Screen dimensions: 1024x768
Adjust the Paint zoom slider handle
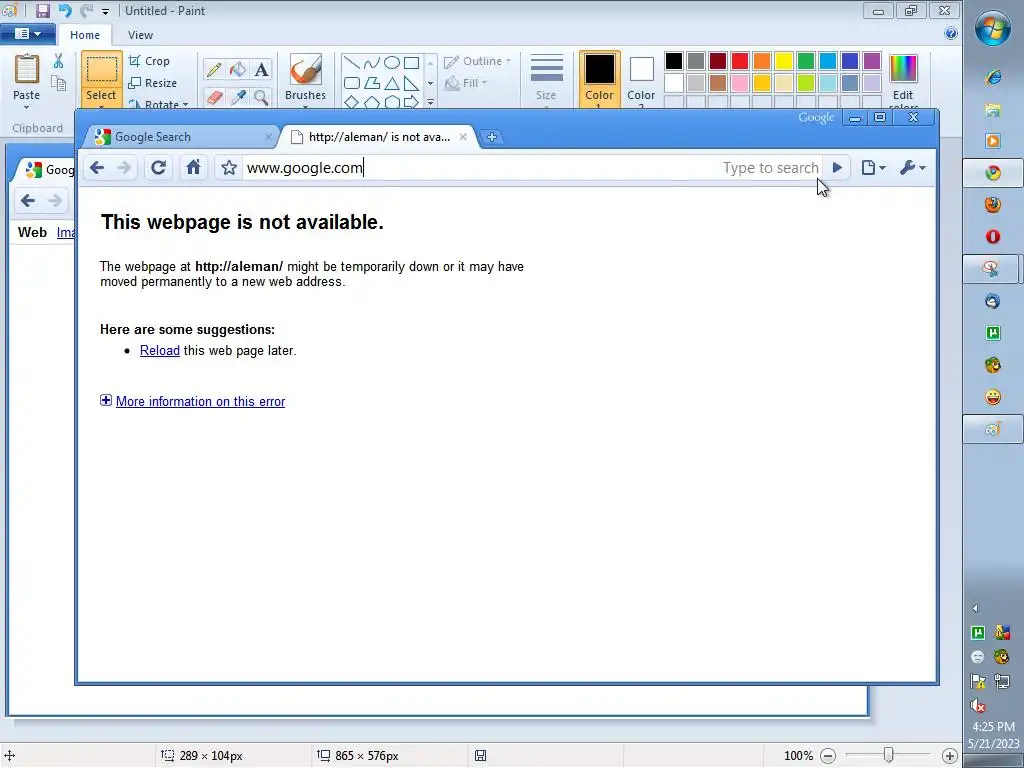(x=888, y=755)
